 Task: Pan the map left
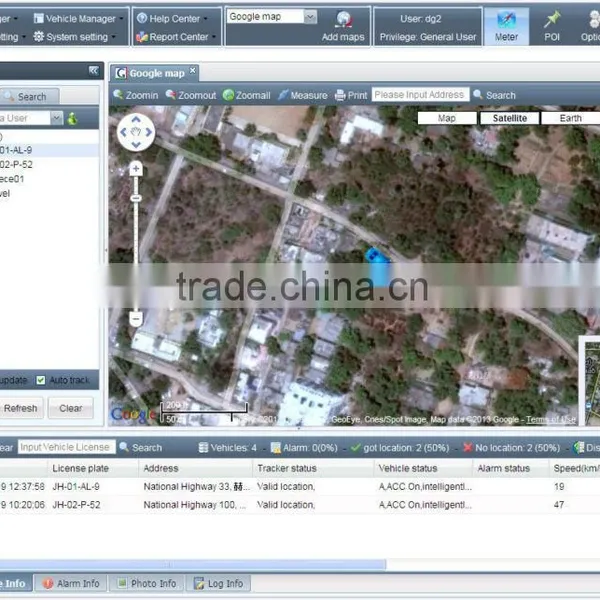pyautogui.click(x=124, y=132)
